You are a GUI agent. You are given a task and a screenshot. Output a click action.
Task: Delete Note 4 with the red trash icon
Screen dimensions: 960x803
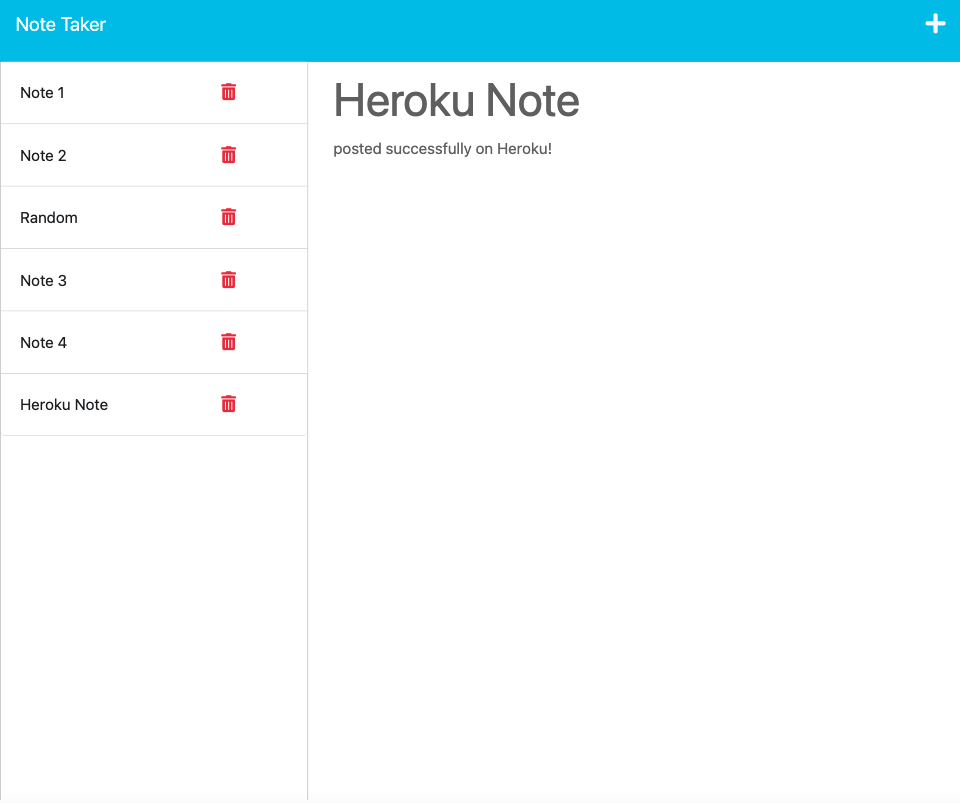click(228, 342)
